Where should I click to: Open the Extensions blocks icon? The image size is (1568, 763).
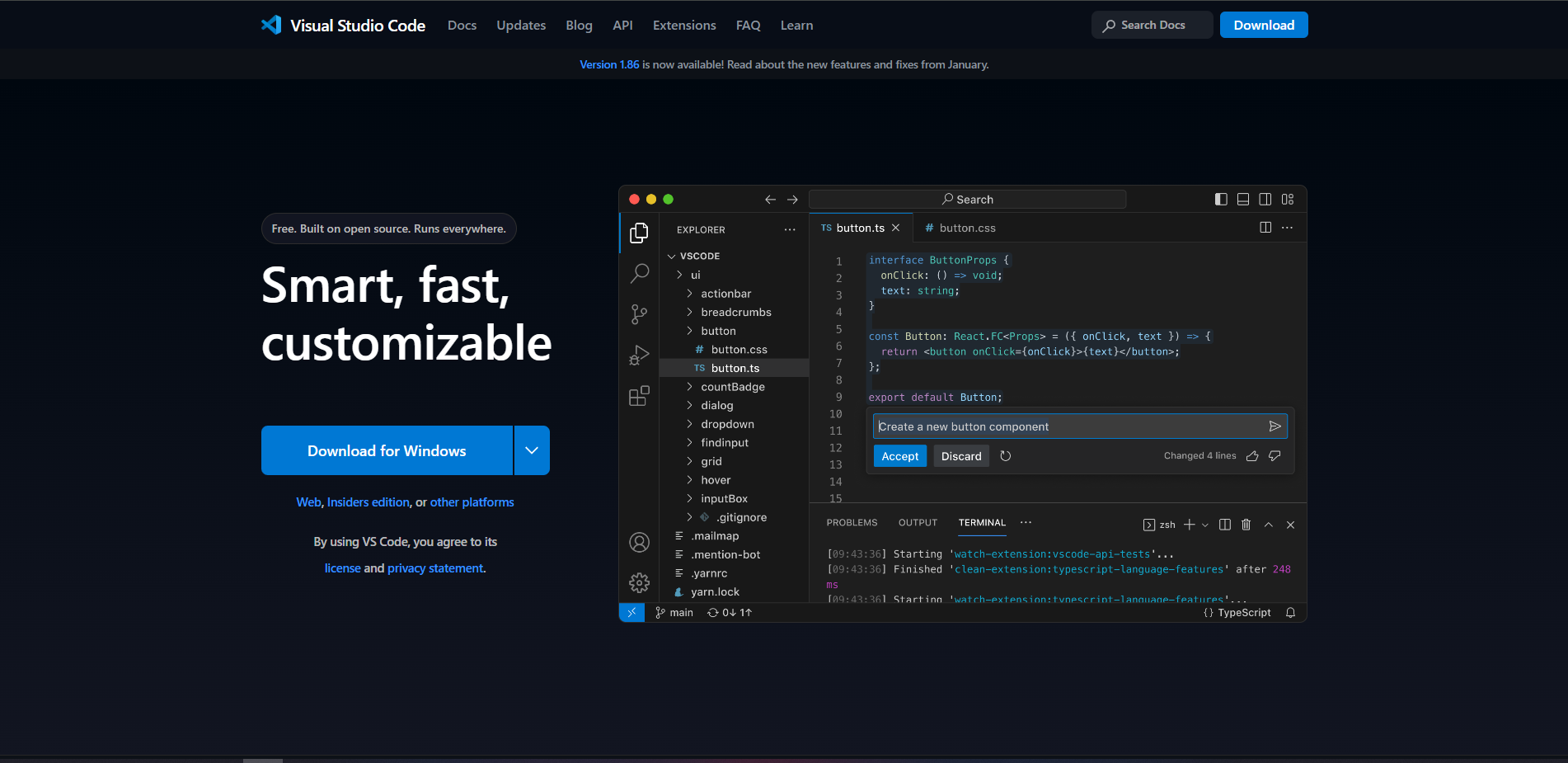[x=639, y=396]
